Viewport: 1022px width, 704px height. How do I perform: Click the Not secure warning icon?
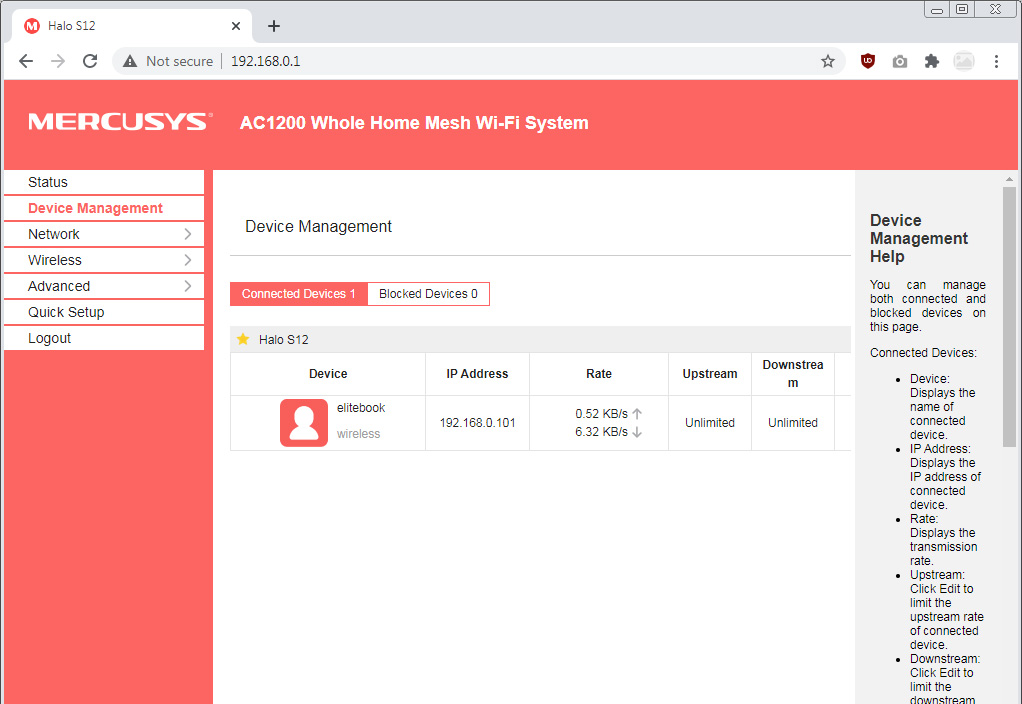[x=130, y=61]
